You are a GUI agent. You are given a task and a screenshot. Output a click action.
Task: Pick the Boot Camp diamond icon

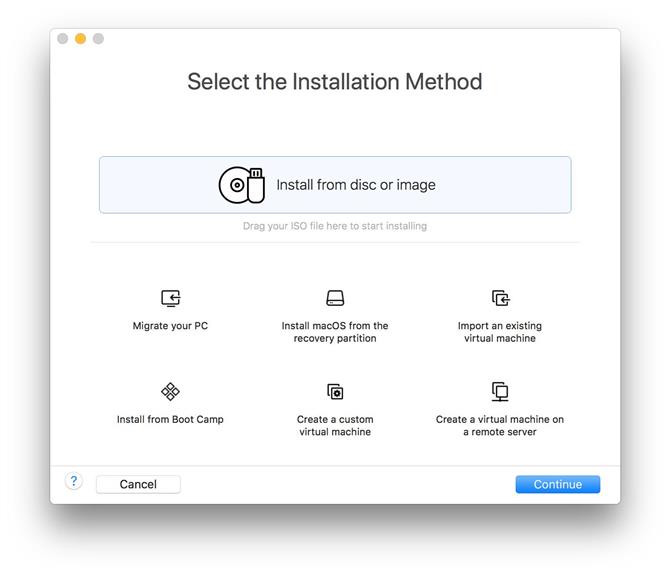tap(170, 391)
